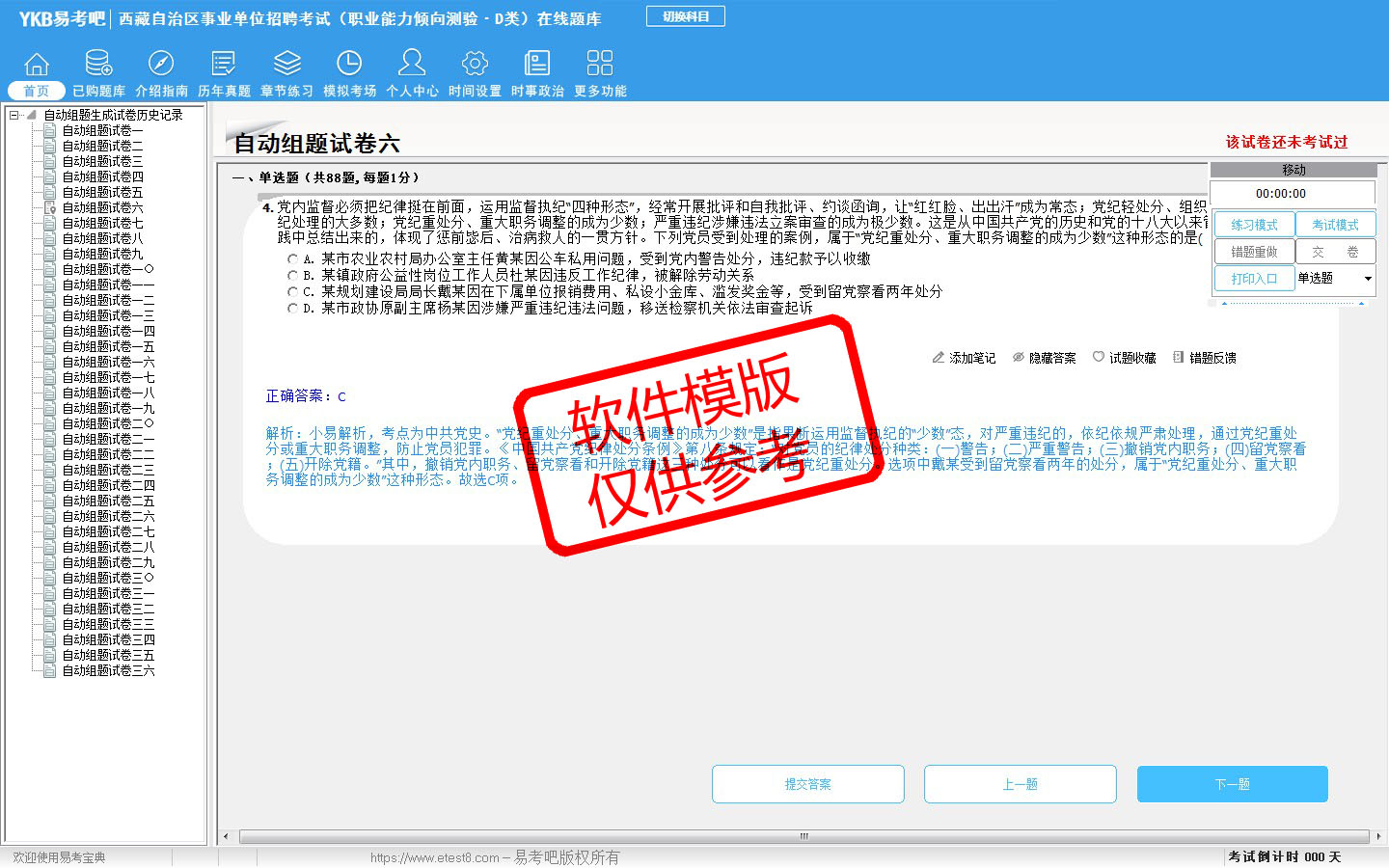The width and height of the screenshot is (1389, 868).
Task: Open 历年真题 past papers icon
Action: (x=224, y=65)
